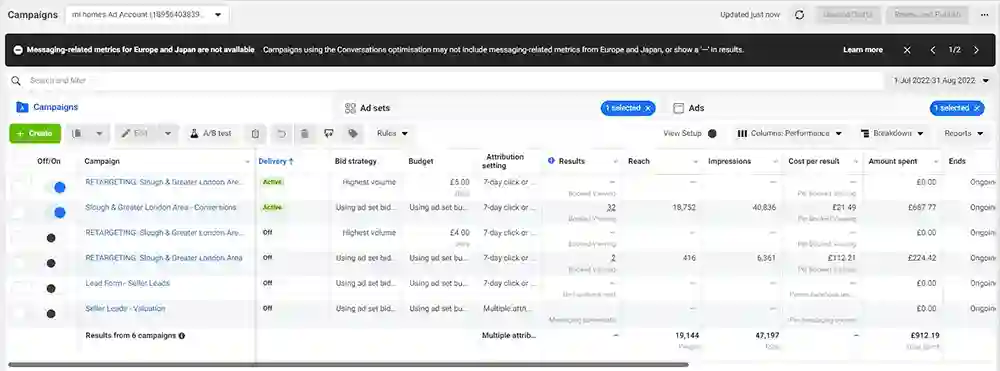Open the Campaign column header dropdown arrow

(x=247, y=162)
